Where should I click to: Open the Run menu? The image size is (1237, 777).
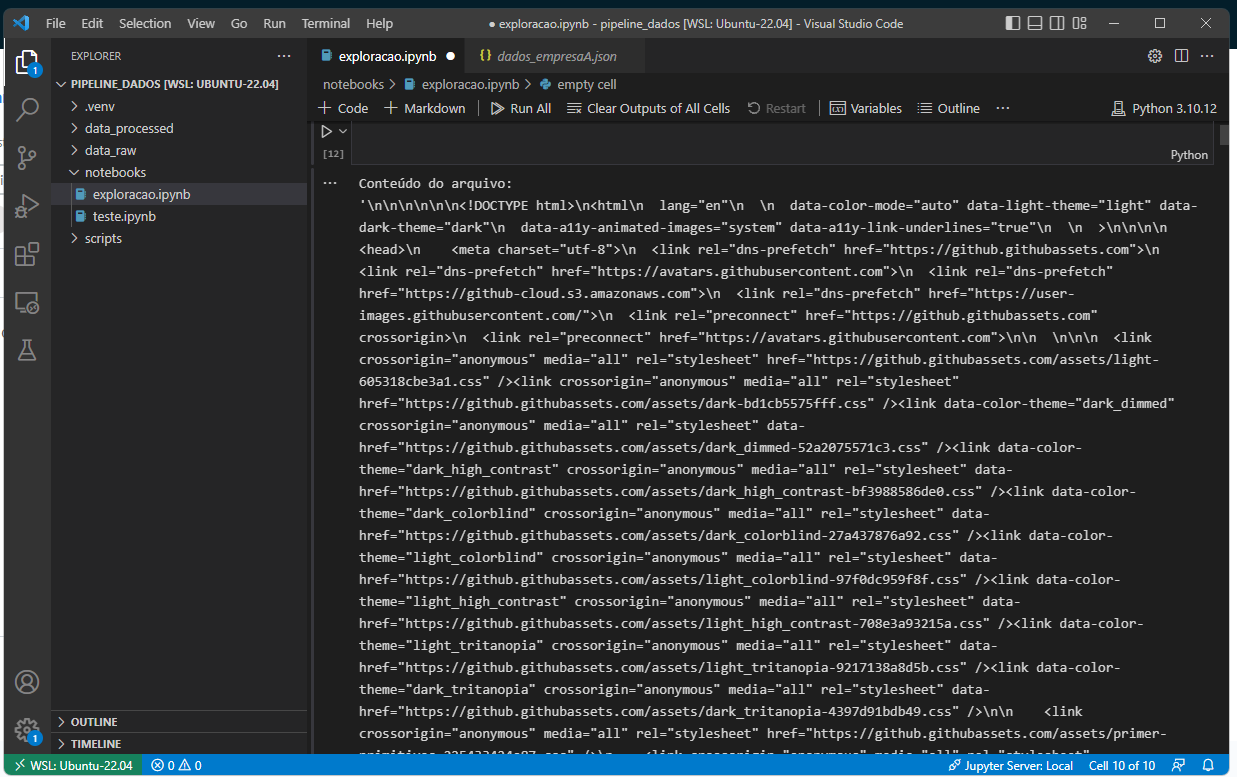coord(274,23)
